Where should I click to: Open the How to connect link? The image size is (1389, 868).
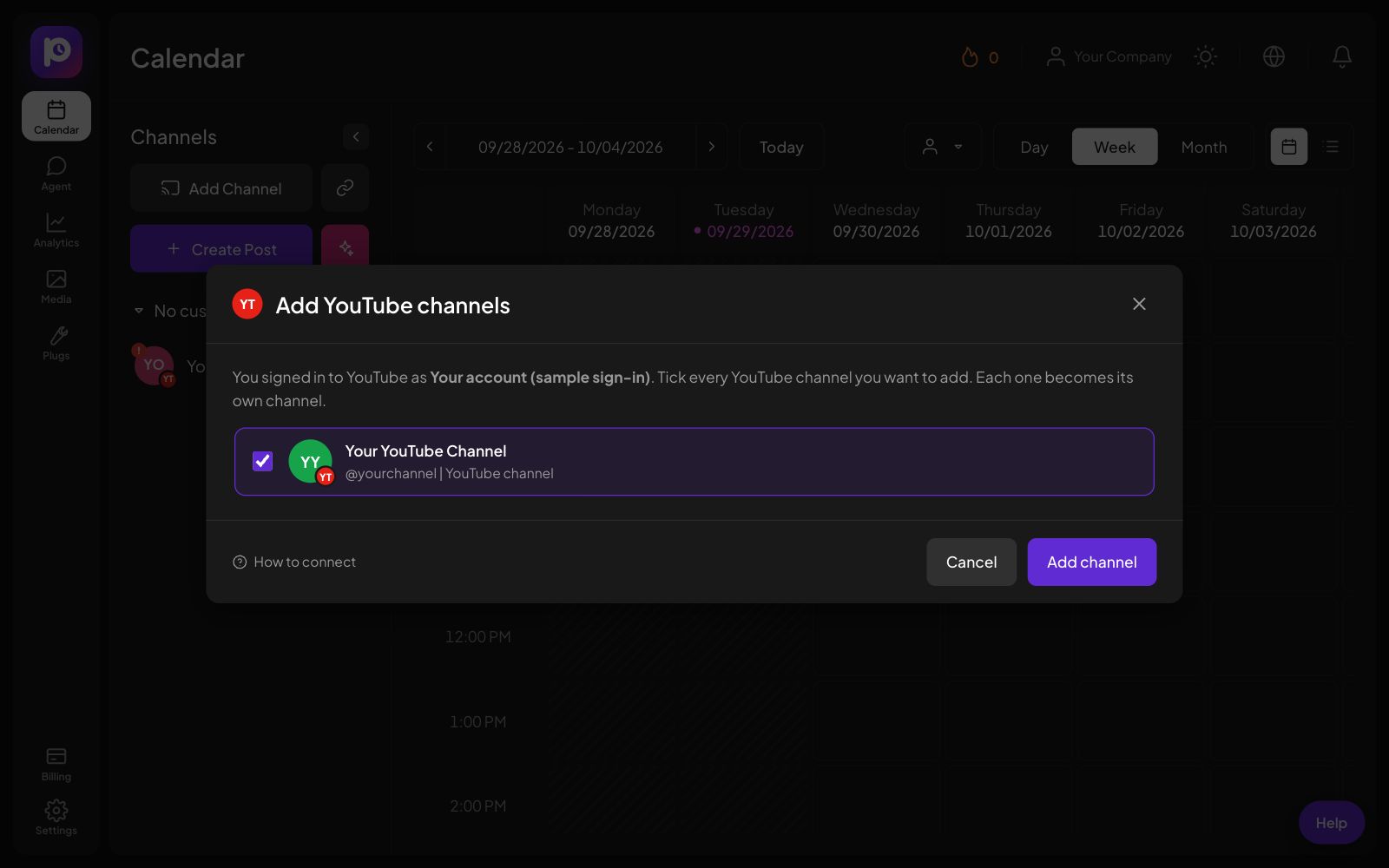click(x=294, y=562)
